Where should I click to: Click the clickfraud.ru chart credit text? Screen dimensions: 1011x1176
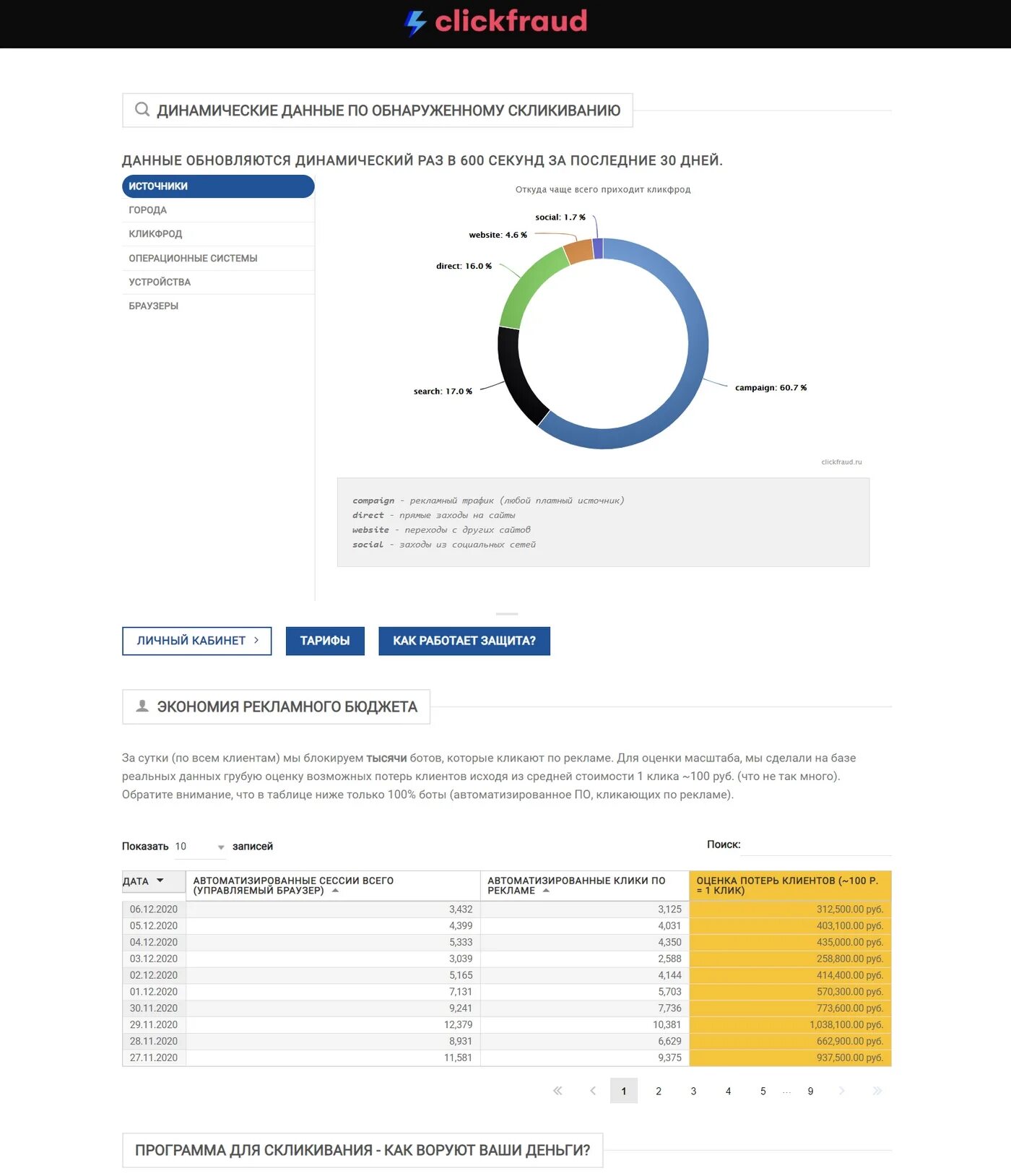point(841,462)
